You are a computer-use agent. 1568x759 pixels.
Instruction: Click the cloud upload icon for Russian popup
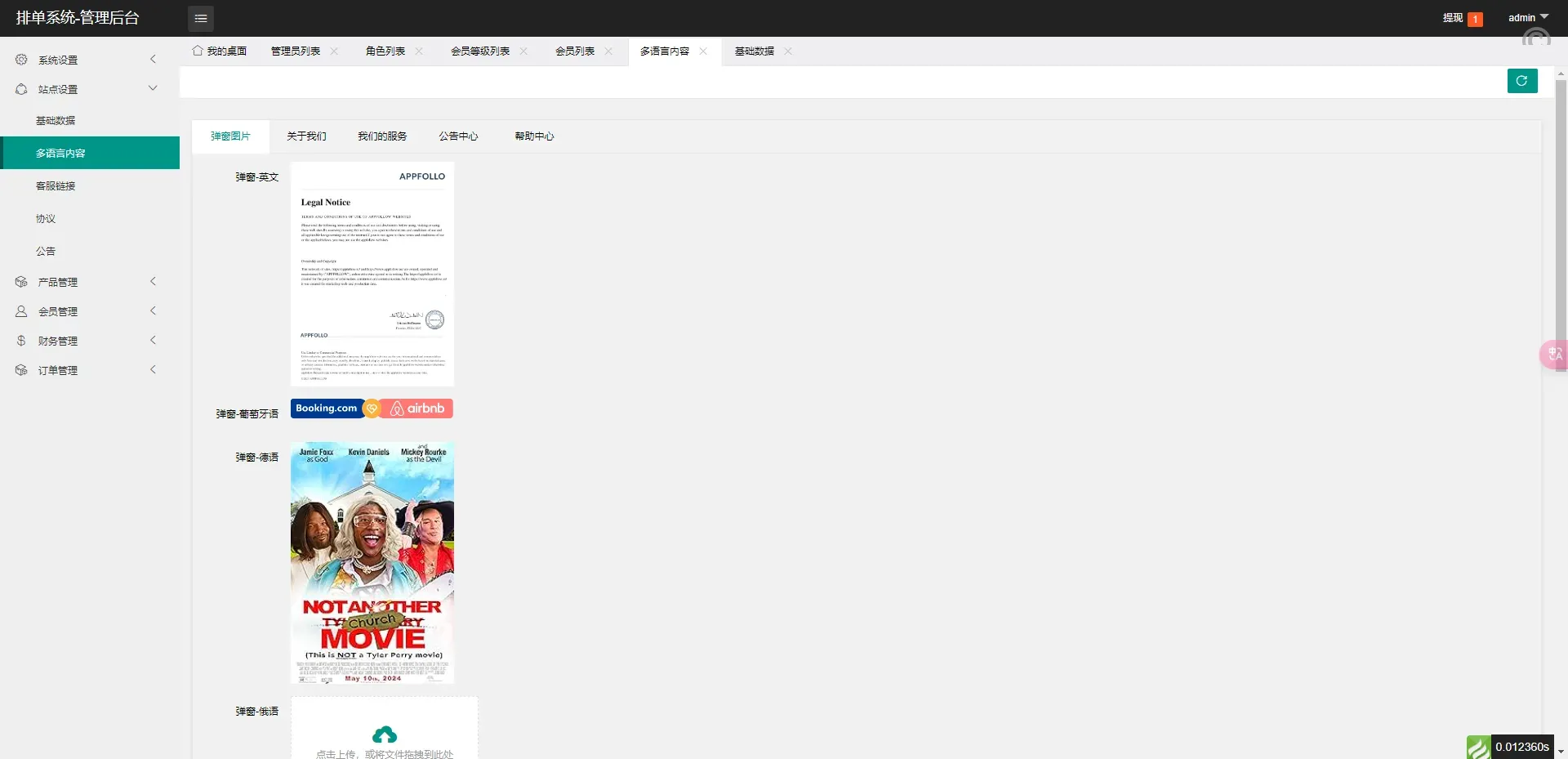click(384, 734)
